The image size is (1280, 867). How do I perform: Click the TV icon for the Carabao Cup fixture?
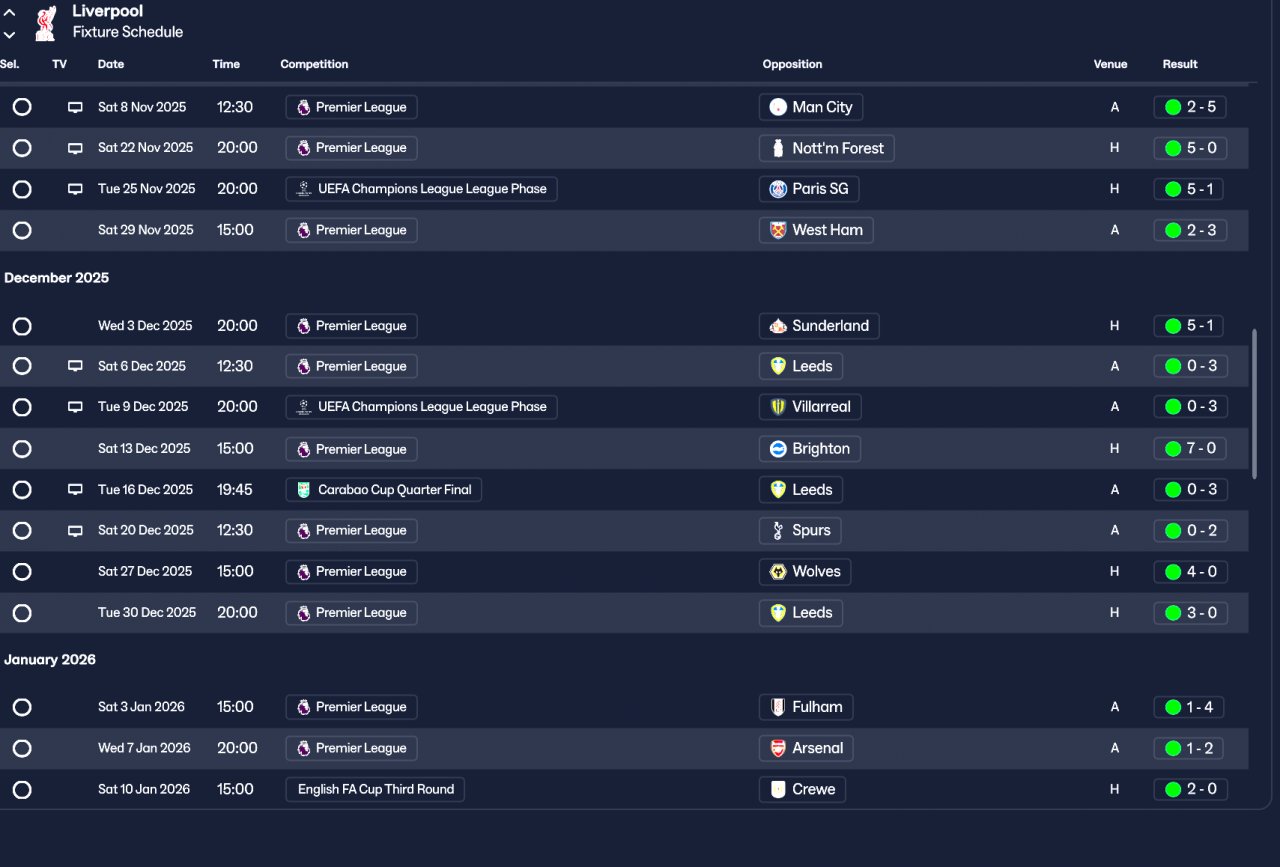click(x=75, y=490)
